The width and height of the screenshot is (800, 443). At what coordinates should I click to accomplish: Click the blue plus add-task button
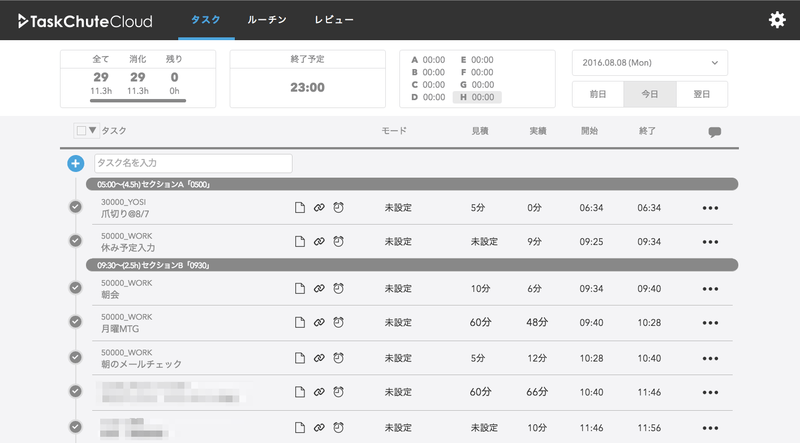pos(76,163)
